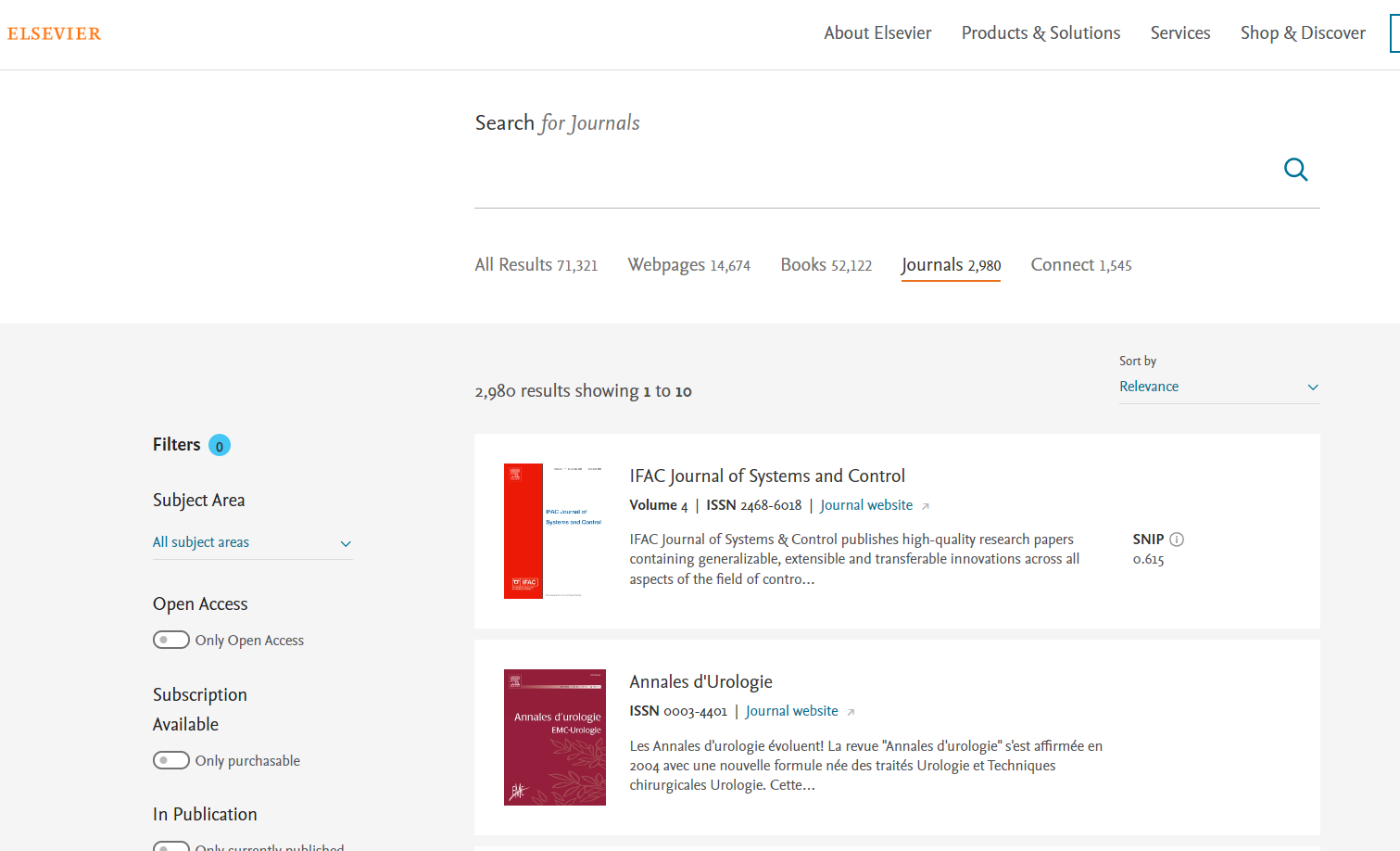Image resolution: width=1400 pixels, height=851 pixels.
Task: Open IFAC Journal of Systems and Control title
Action: tap(767, 476)
